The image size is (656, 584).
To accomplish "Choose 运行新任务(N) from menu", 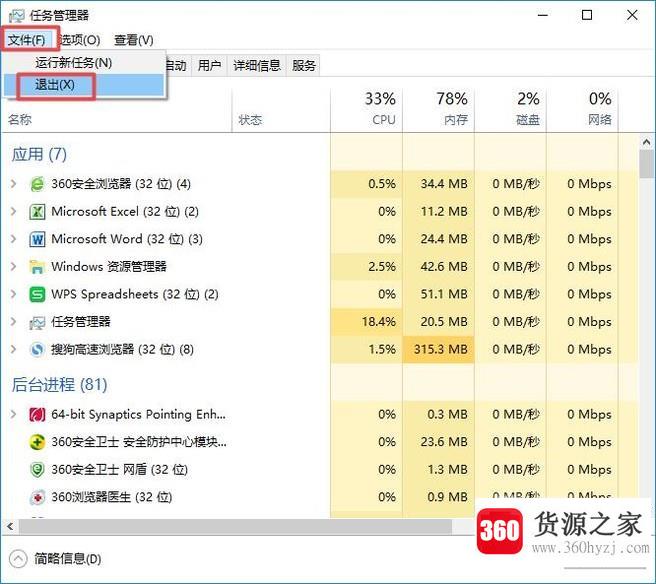I will [84, 63].
